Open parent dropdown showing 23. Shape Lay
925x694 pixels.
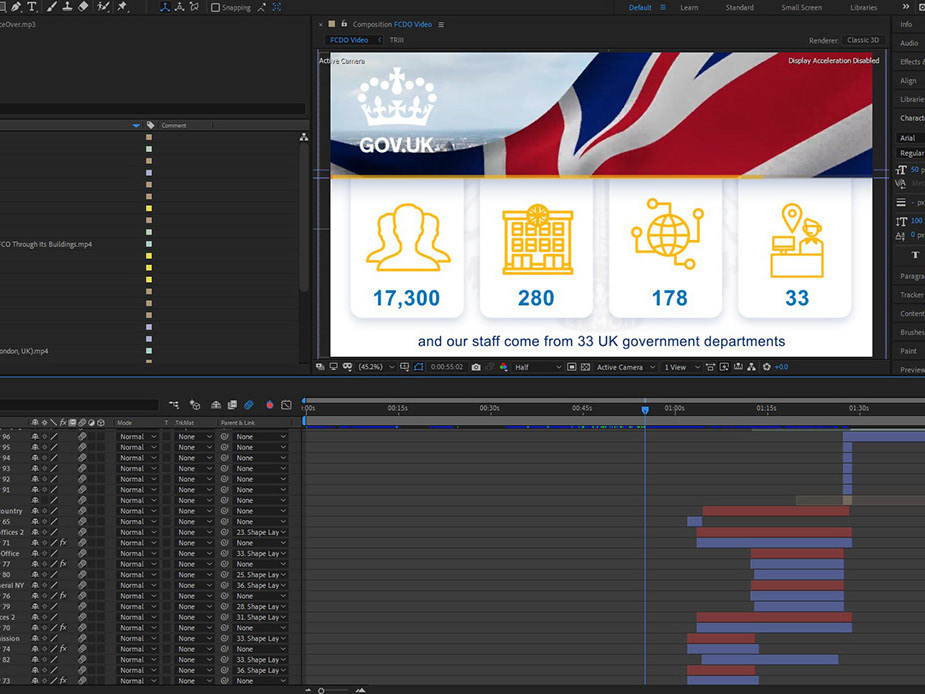261,532
